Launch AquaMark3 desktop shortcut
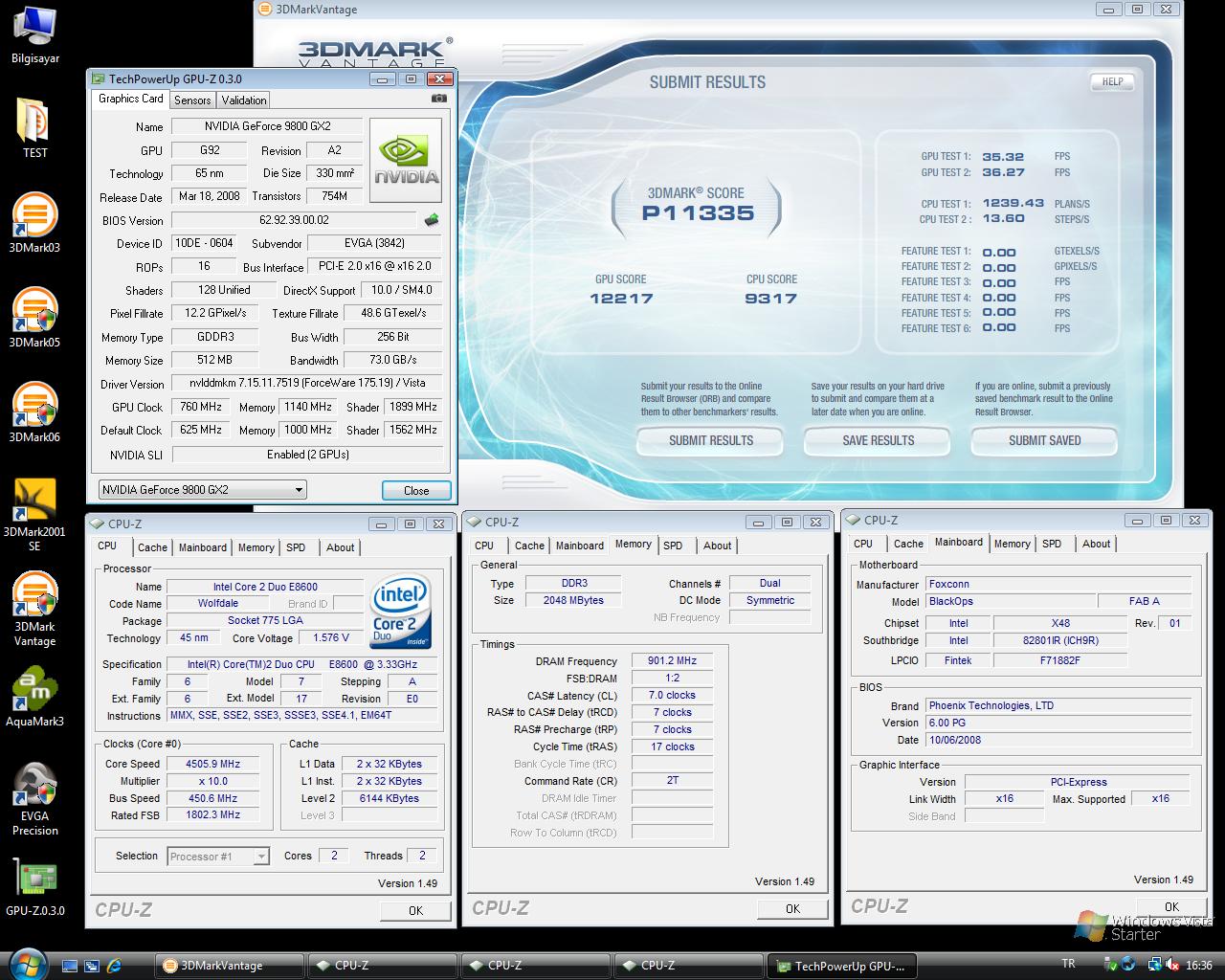Viewport: 1225px width, 980px height. tap(34, 697)
